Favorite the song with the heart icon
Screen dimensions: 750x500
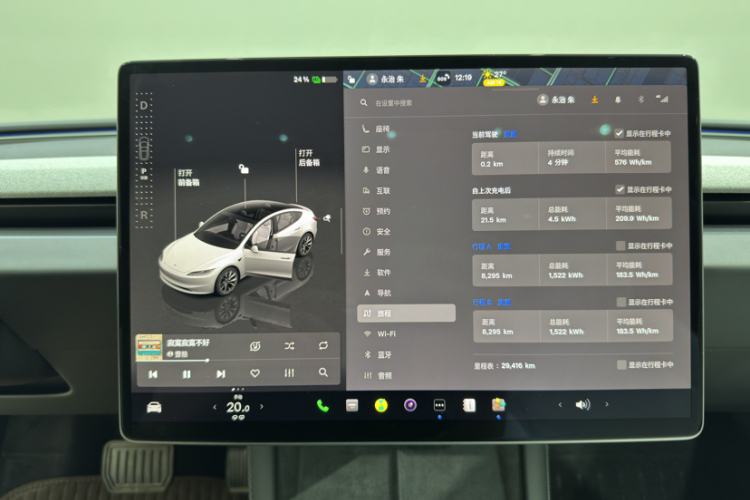(255, 373)
